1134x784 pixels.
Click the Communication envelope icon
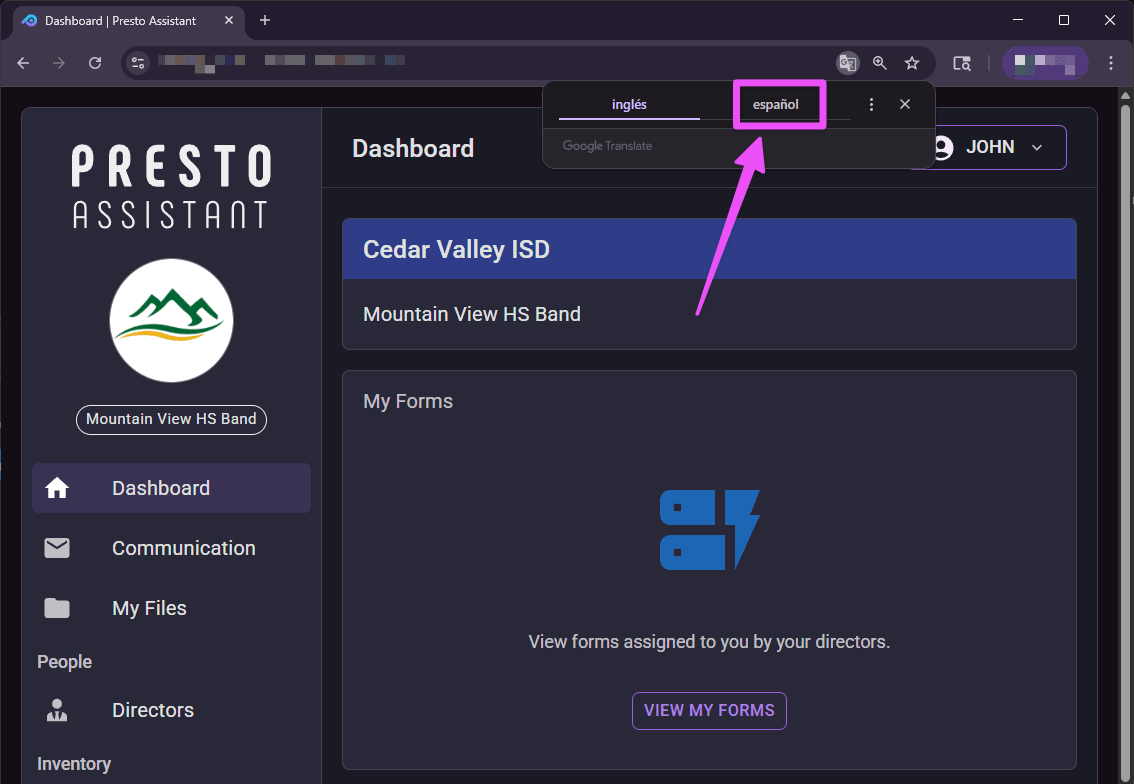coord(57,548)
